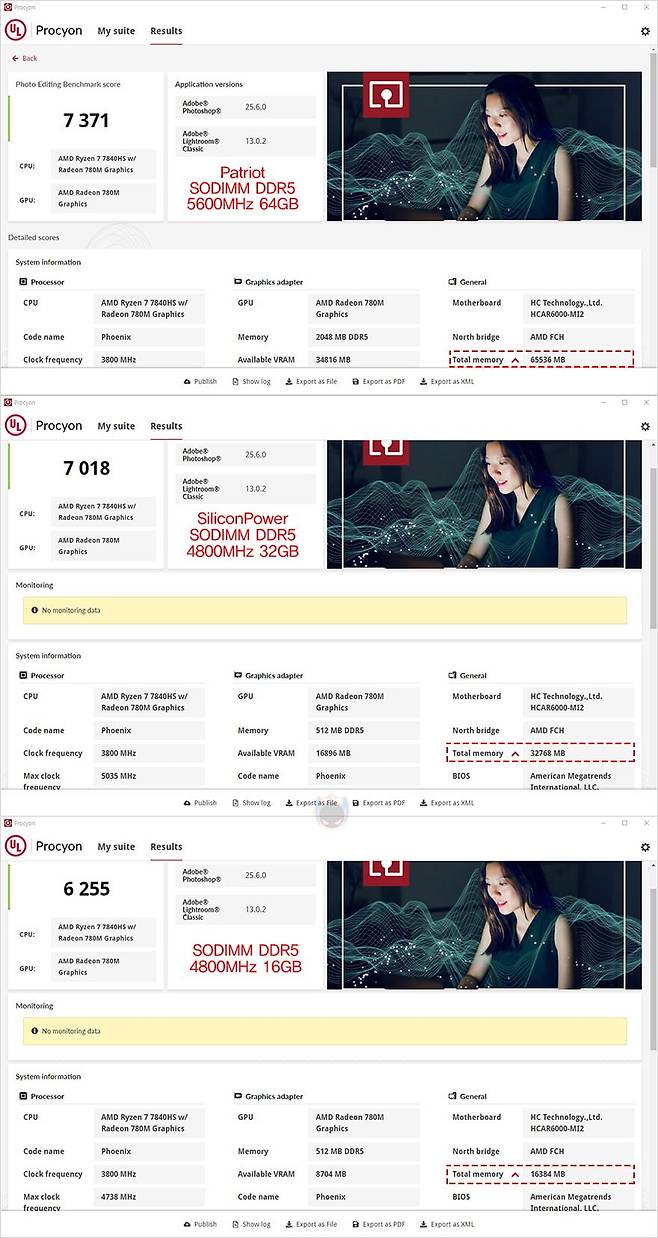Click the Total memory value 16384 MB
658x1238 pixels.
[547, 1174]
